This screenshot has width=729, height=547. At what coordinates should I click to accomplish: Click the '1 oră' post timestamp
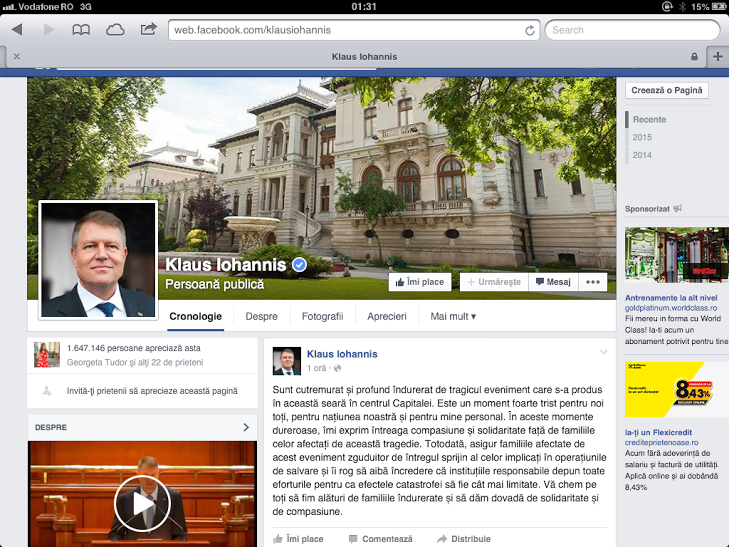316,368
